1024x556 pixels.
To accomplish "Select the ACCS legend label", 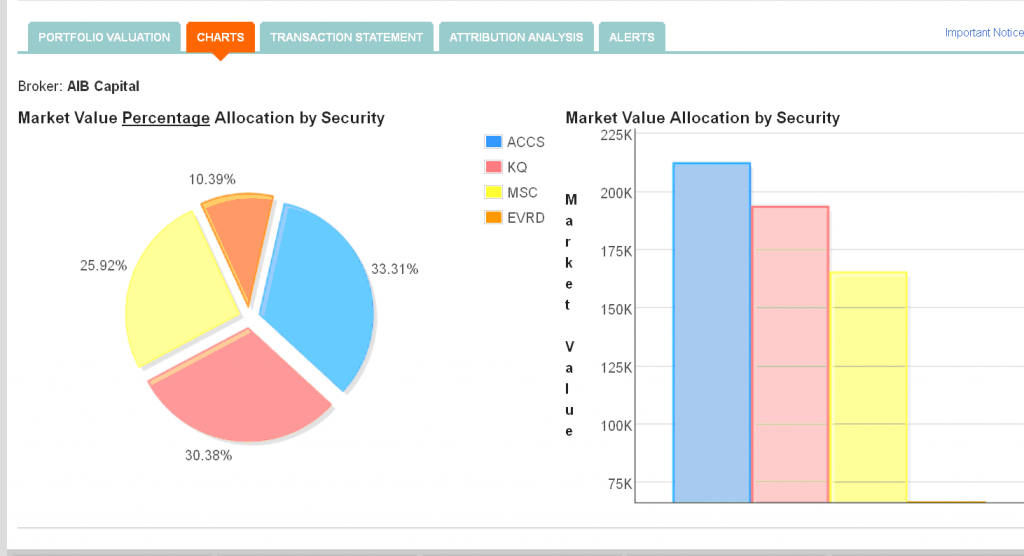I will pyautogui.click(x=526, y=142).
